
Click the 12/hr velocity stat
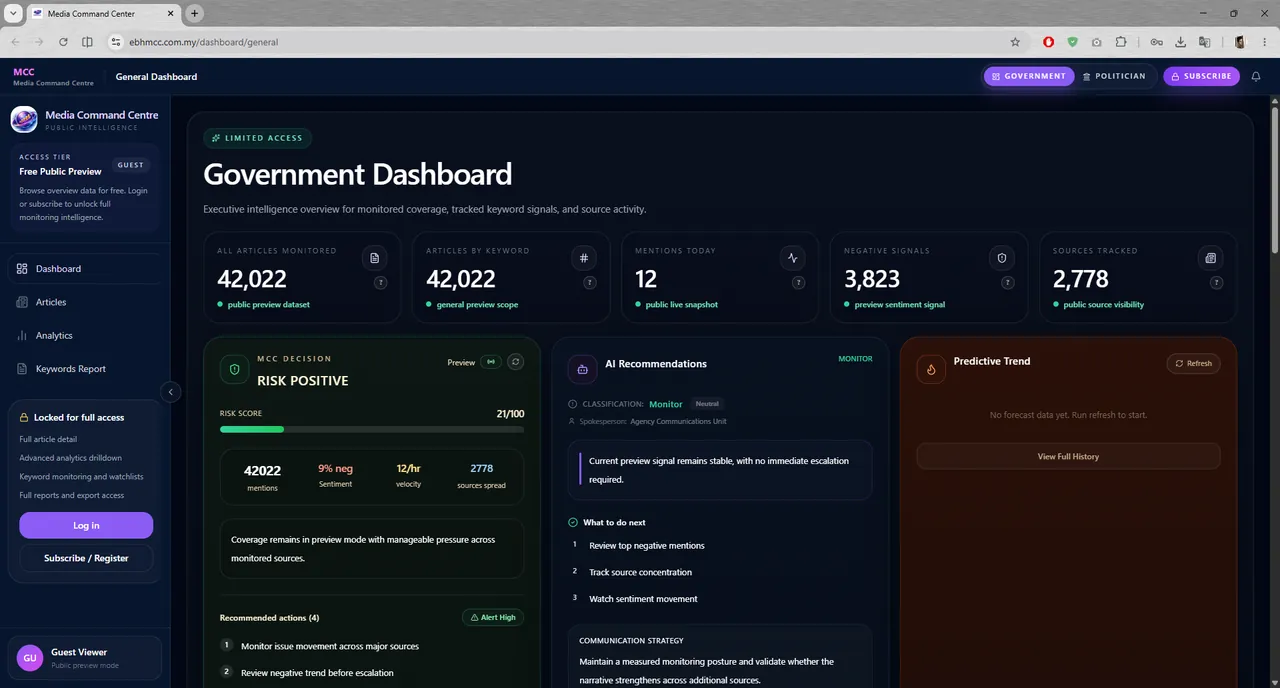point(408,475)
